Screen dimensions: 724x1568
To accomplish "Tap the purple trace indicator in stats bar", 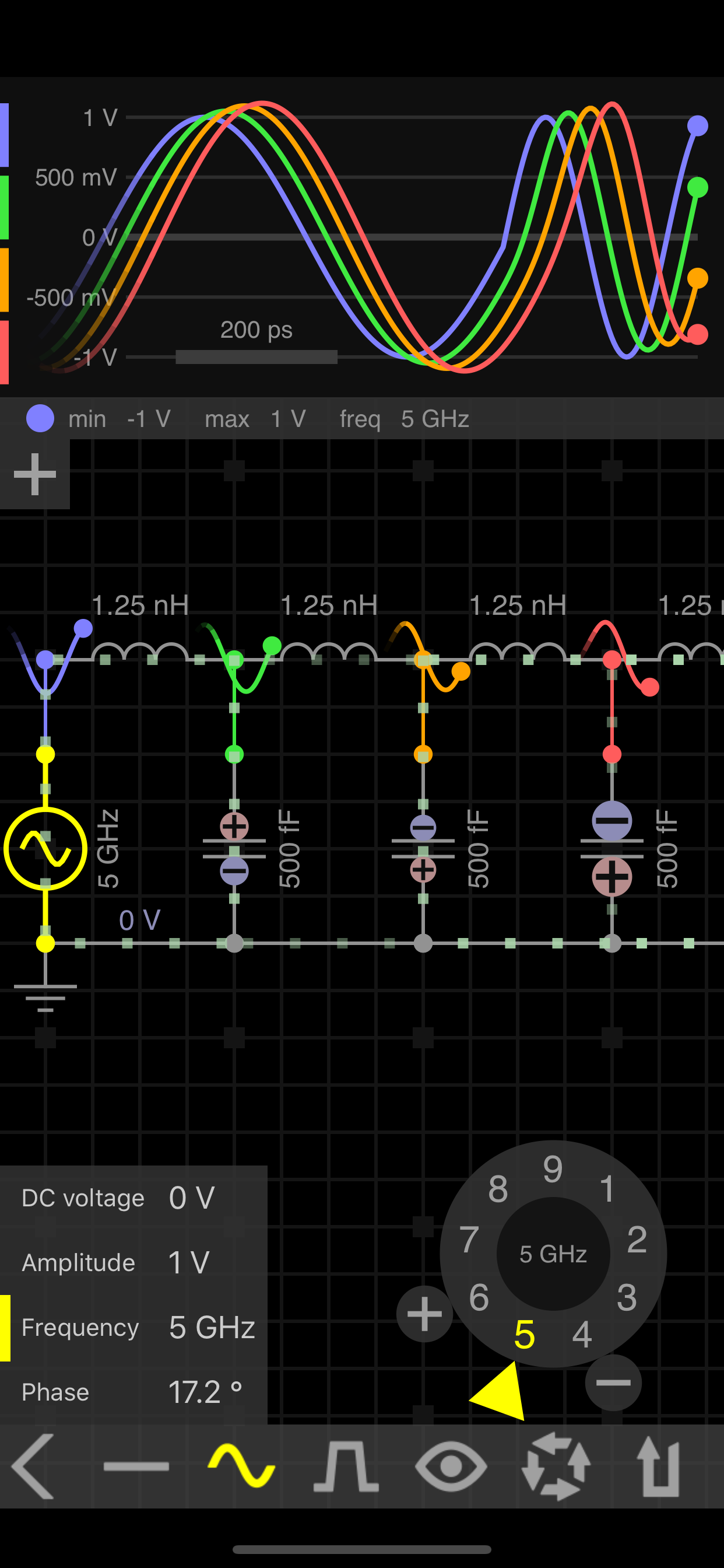I will coord(40,419).
